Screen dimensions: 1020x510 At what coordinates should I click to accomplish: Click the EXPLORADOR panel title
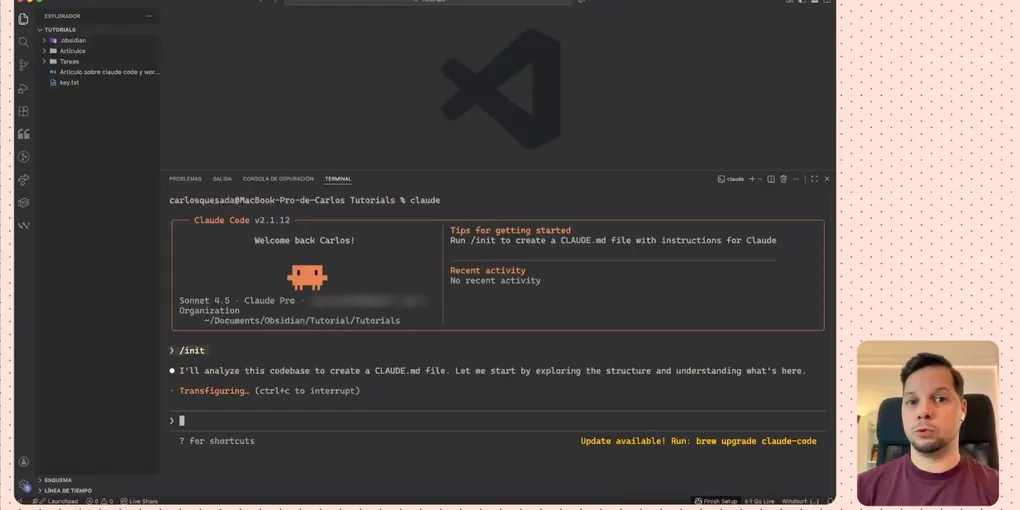62,16
